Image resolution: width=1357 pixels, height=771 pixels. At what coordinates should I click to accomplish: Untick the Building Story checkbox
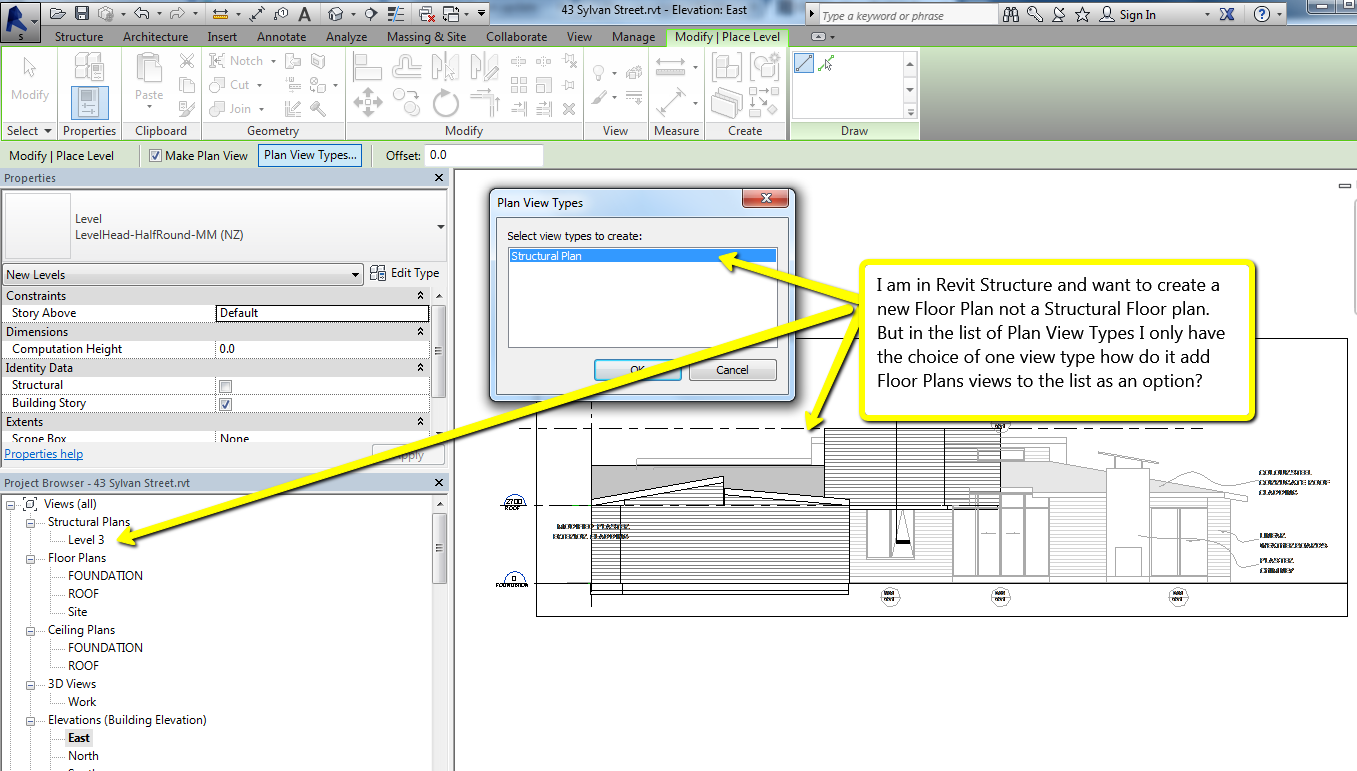[226, 404]
